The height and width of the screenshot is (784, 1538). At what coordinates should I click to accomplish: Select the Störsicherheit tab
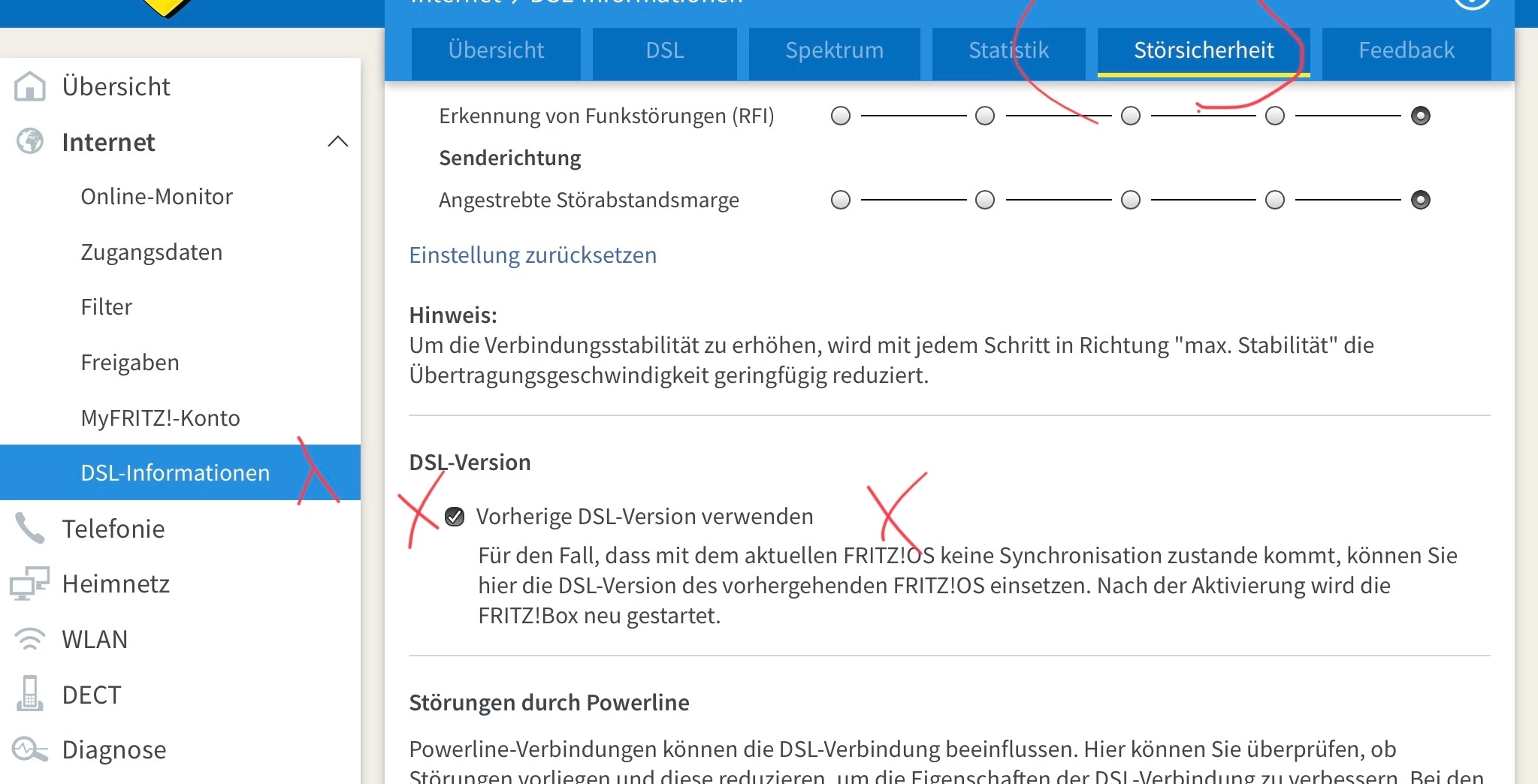pyautogui.click(x=1204, y=51)
